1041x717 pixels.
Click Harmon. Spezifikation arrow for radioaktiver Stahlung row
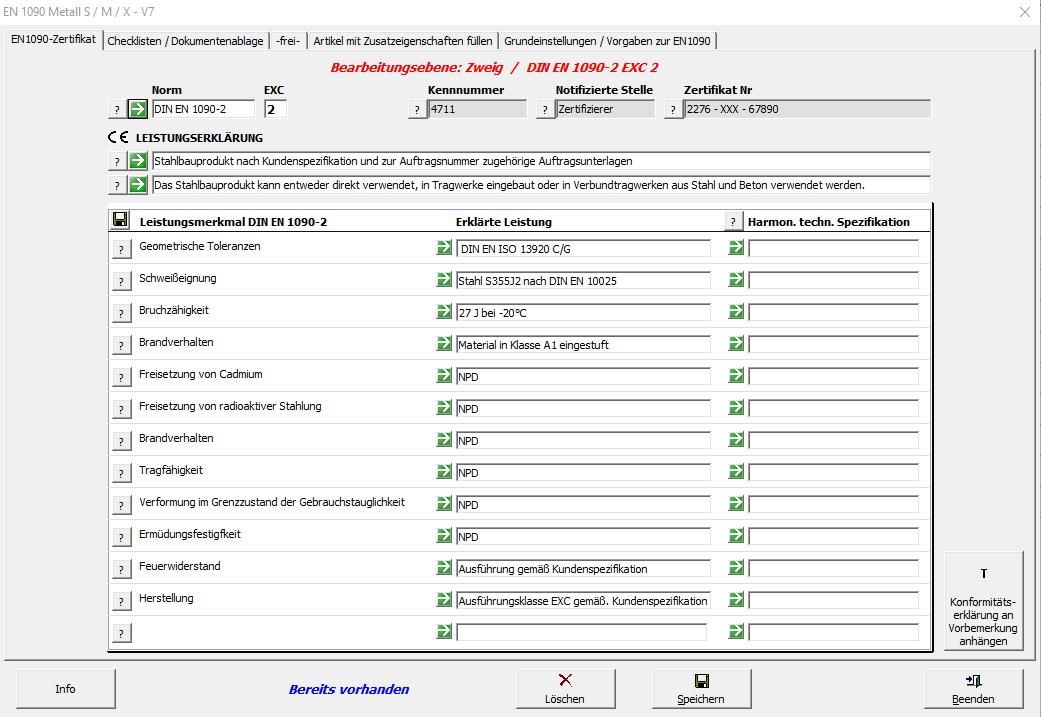[736, 408]
